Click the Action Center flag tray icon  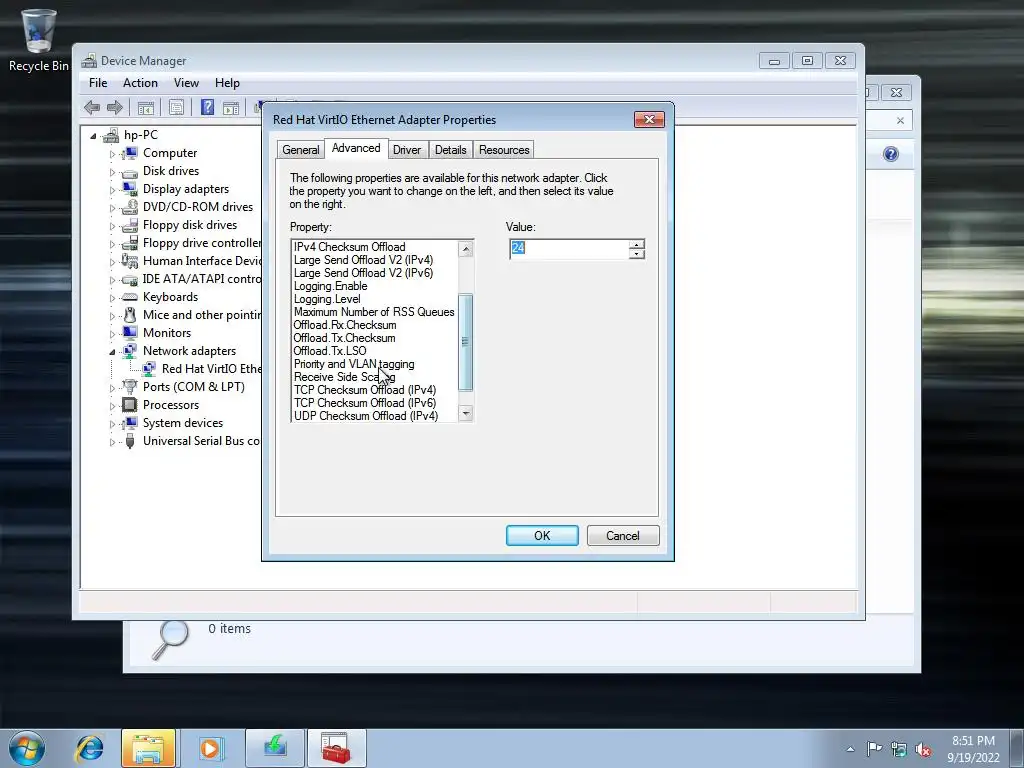point(874,749)
